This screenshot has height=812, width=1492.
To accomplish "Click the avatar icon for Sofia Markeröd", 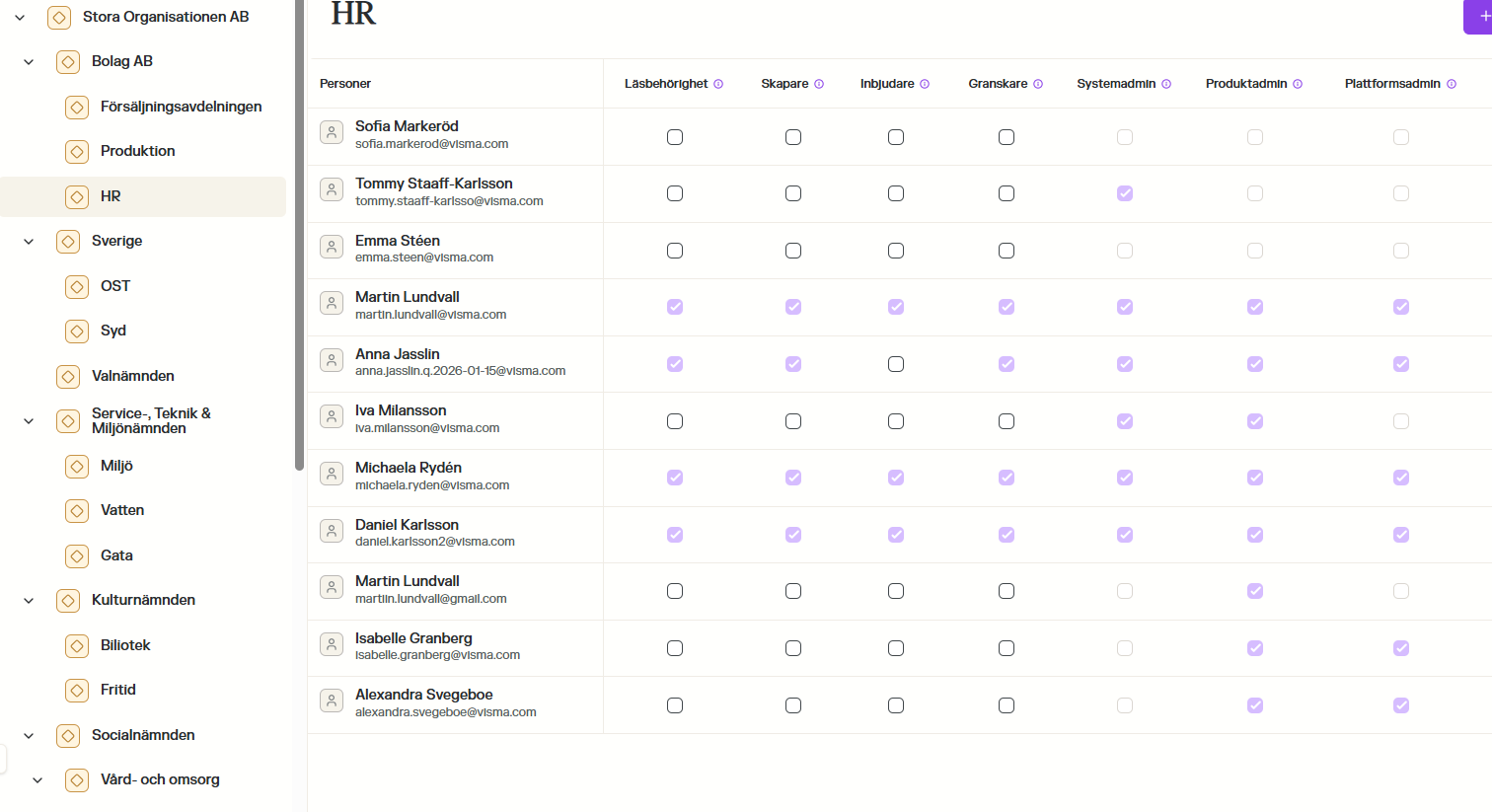I will pyautogui.click(x=332, y=133).
